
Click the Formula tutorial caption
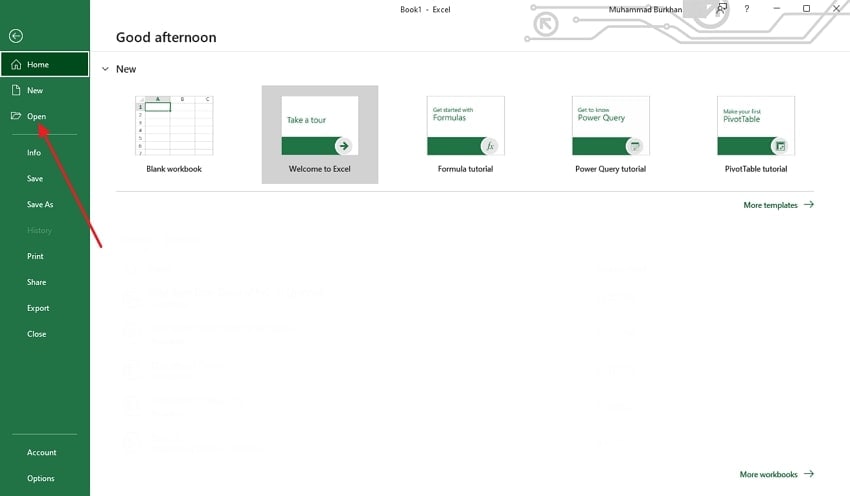click(x=466, y=169)
